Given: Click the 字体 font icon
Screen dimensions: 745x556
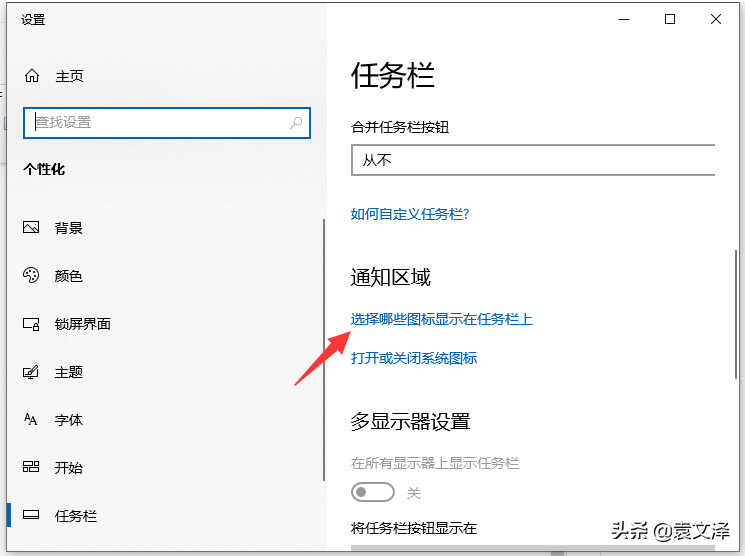Looking at the screenshot, I should coord(31,419).
